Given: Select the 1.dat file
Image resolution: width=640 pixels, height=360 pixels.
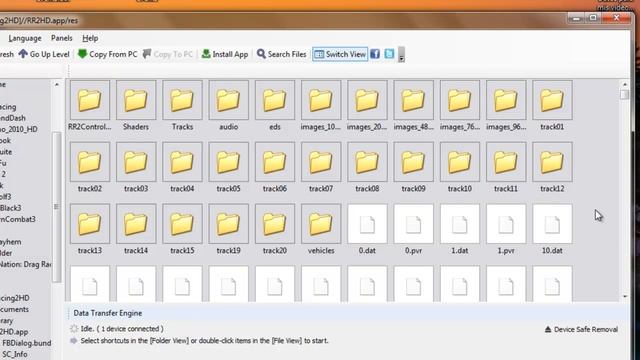Looking at the screenshot, I should pos(460,224).
